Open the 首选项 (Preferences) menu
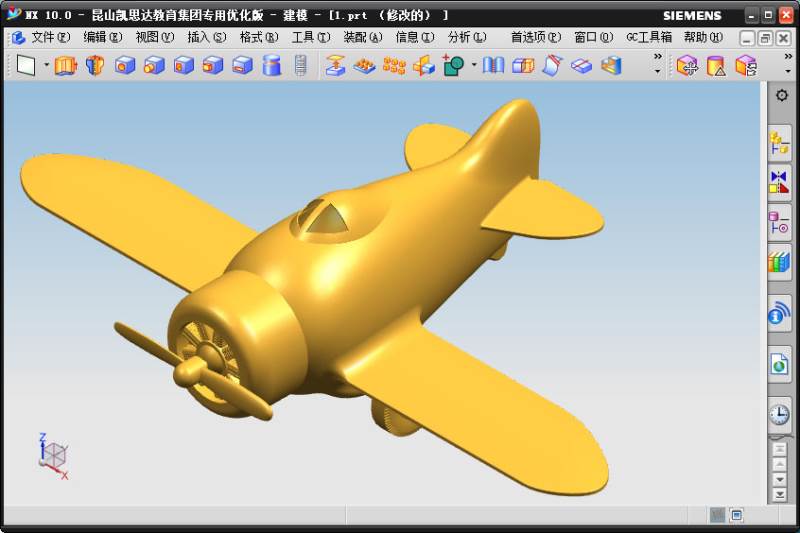The width and height of the screenshot is (800, 533). click(535, 37)
